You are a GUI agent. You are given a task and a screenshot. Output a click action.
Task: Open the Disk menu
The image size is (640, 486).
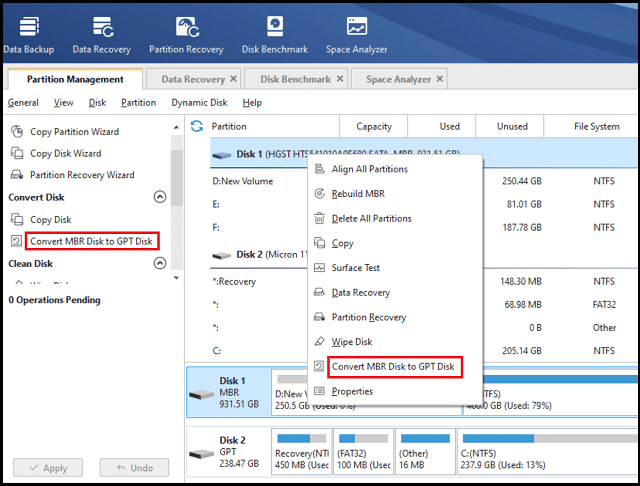(x=97, y=102)
